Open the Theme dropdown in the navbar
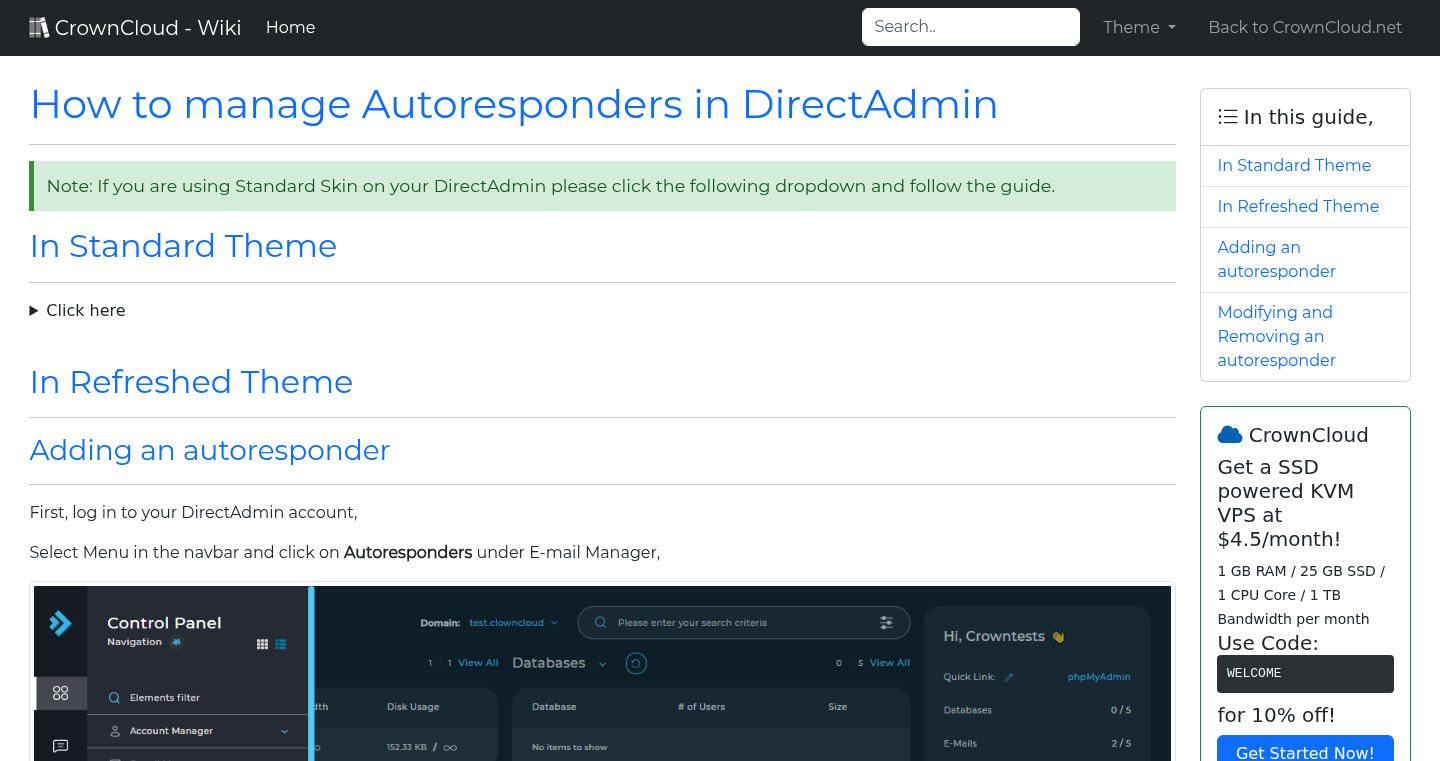The height and width of the screenshot is (761, 1440). pos(1138,27)
